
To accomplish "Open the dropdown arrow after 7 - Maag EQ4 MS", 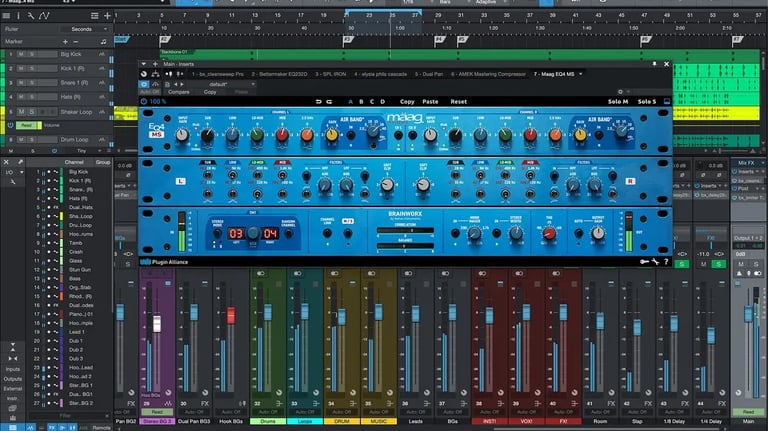I will click(x=581, y=74).
